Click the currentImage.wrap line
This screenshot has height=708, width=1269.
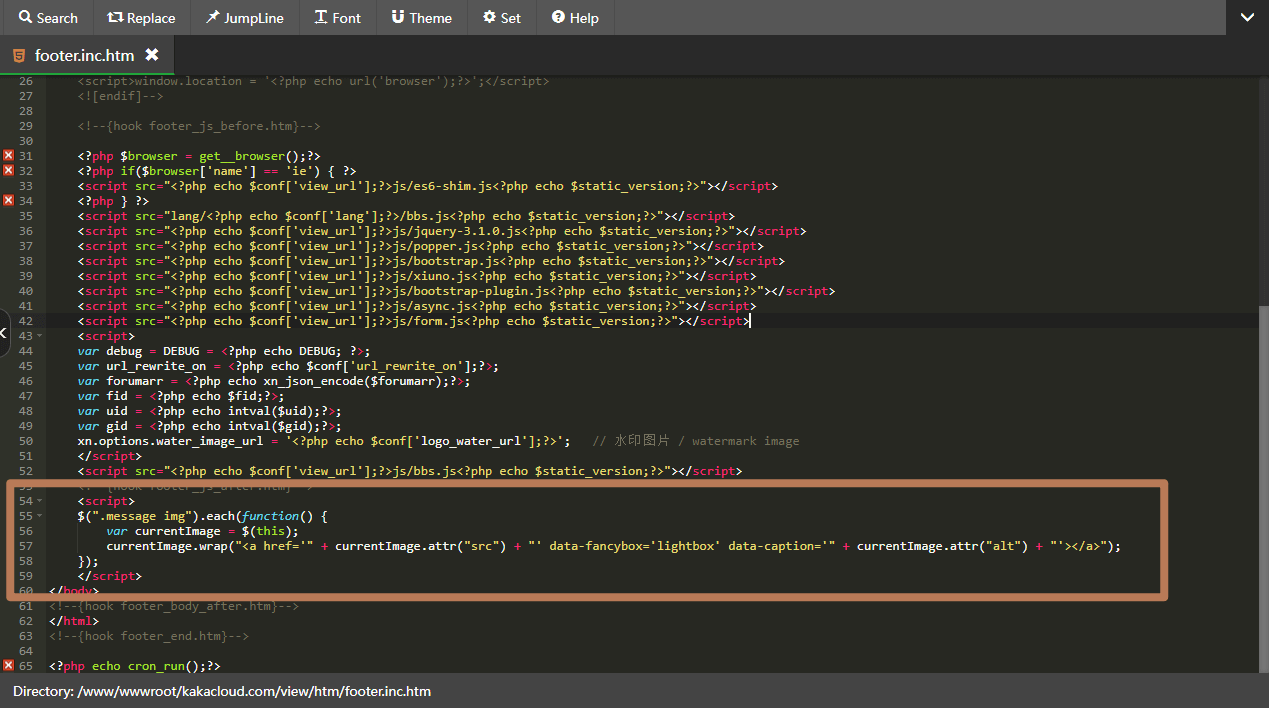pos(613,546)
